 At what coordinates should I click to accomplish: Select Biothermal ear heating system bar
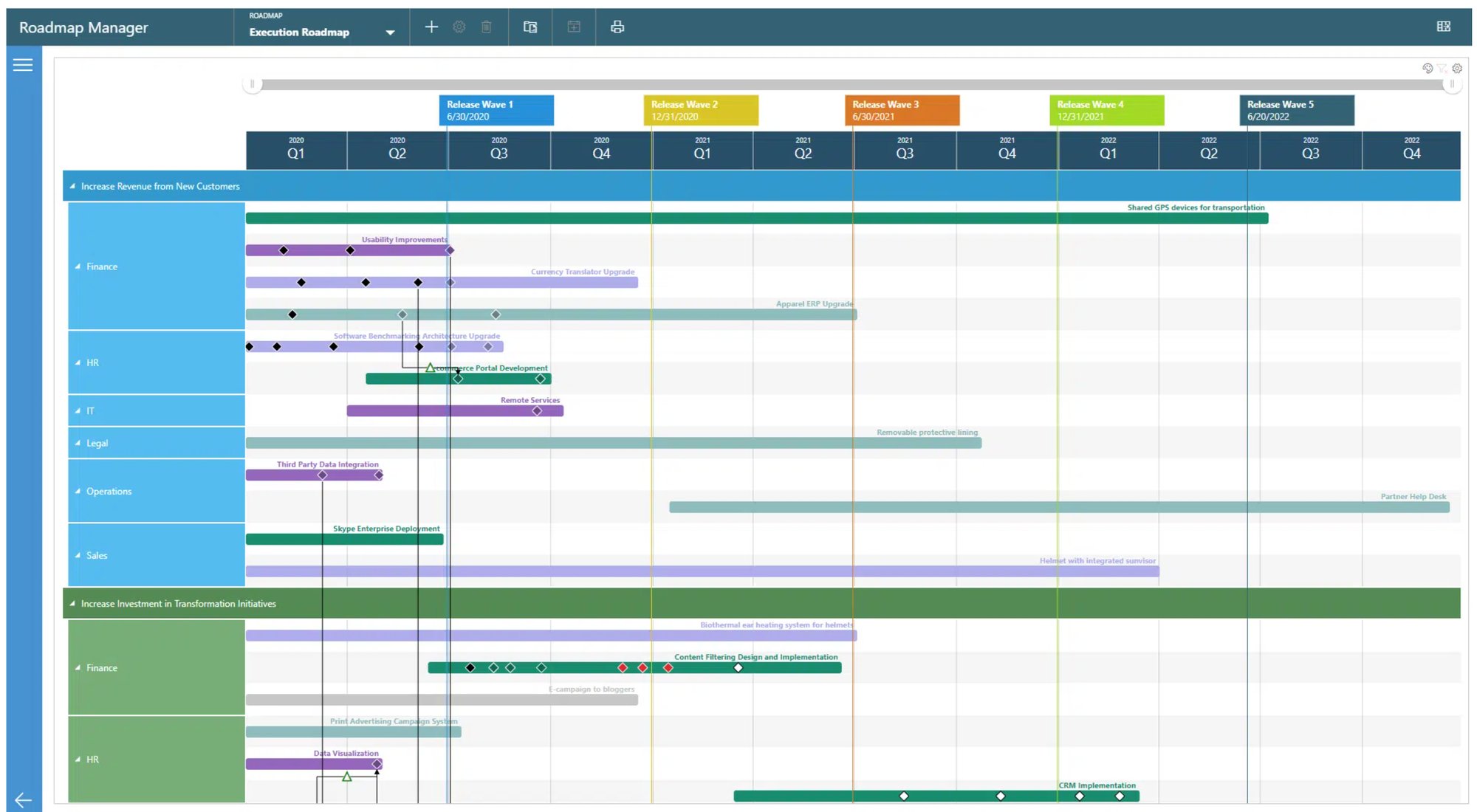tap(551, 636)
